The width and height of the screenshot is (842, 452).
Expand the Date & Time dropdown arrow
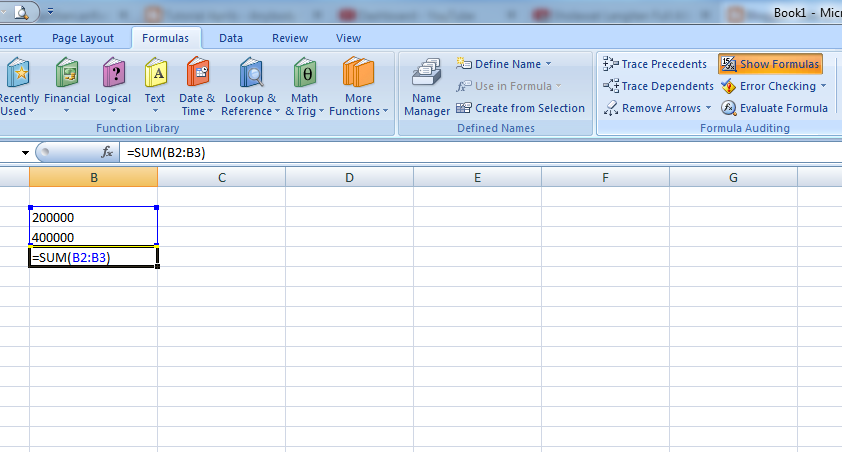[210, 112]
